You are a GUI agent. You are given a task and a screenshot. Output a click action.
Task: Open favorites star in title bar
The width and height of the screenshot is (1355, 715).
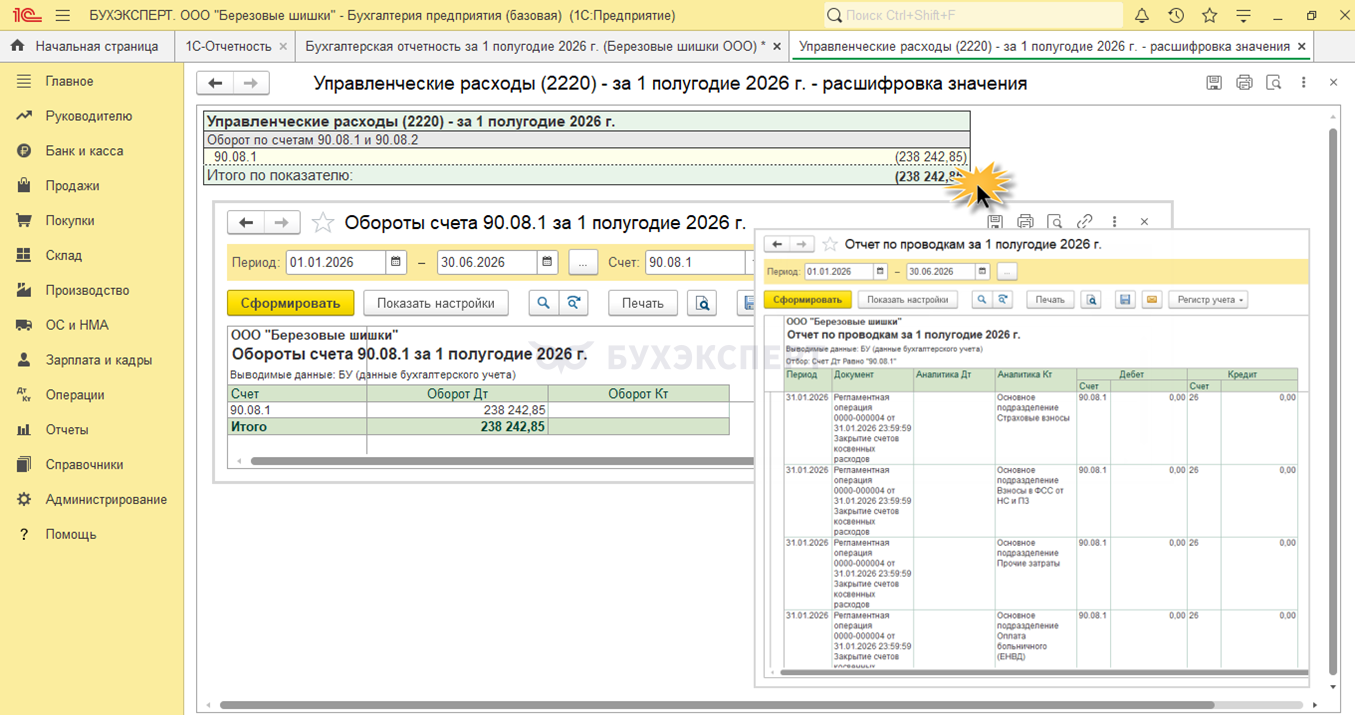(1209, 15)
